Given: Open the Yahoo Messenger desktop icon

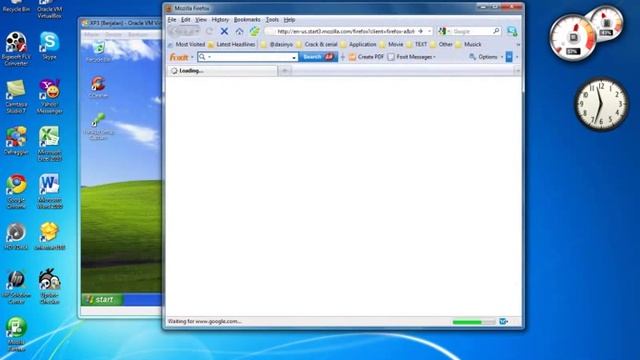Looking at the screenshot, I should point(49,96).
